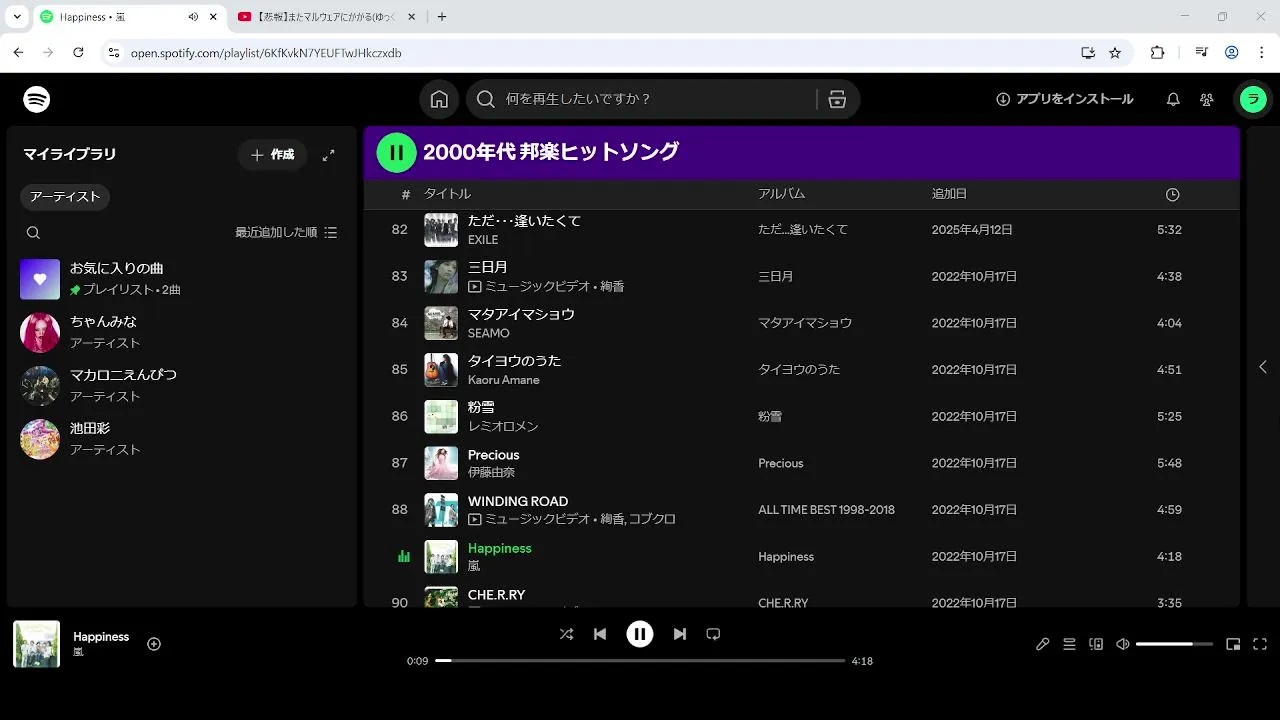This screenshot has height=720, width=1280.
Task: Expand the right now-playing side panel
Action: point(1263,367)
